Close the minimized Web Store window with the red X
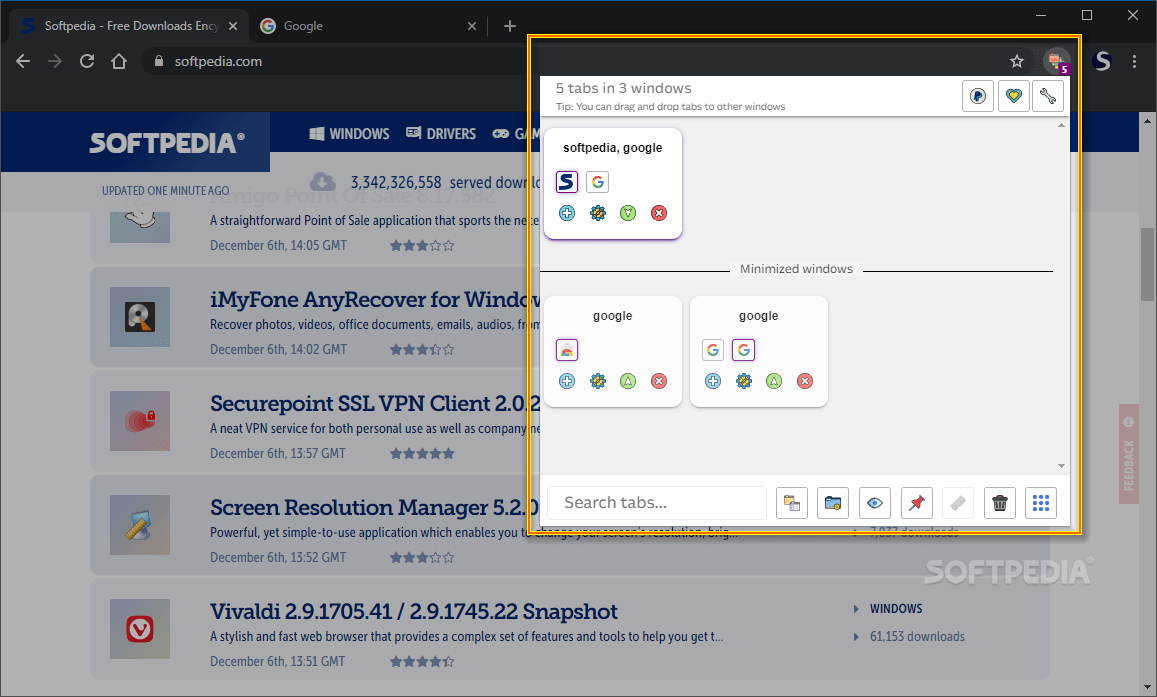Screen dimensions: 1157x697 (x=659, y=381)
